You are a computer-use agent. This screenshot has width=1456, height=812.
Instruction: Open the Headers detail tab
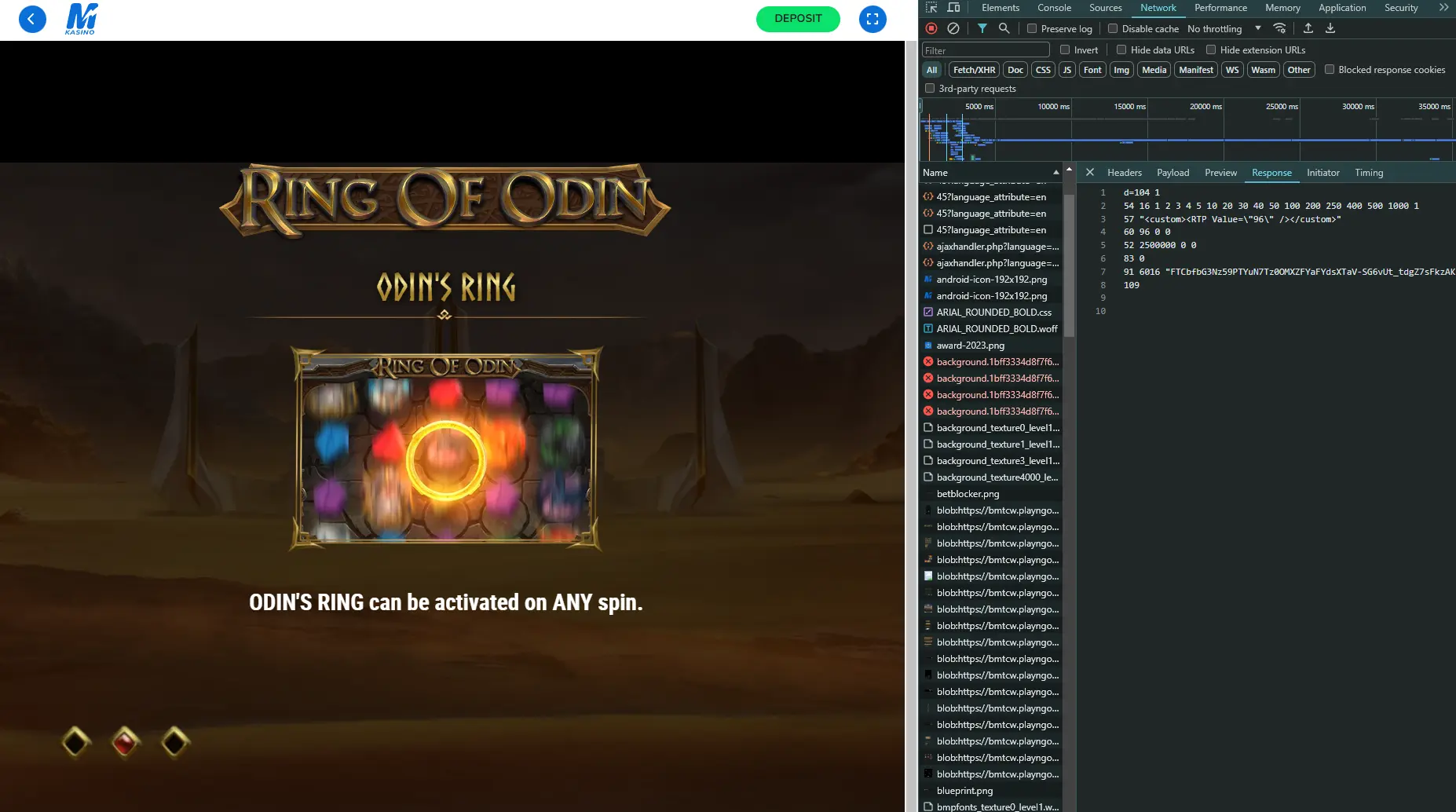click(x=1125, y=173)
